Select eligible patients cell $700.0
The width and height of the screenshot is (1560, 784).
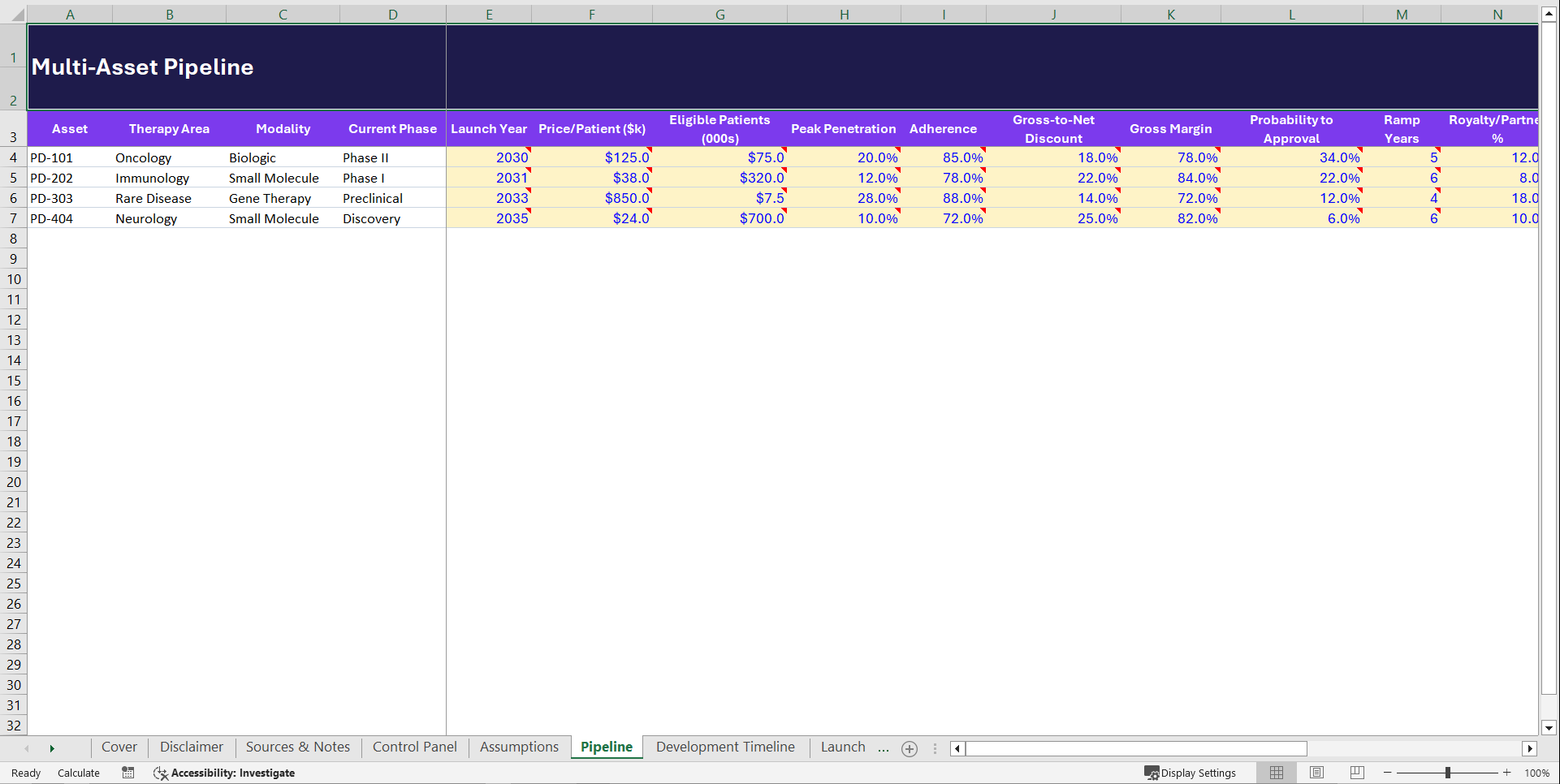click(x=720, y=218)
